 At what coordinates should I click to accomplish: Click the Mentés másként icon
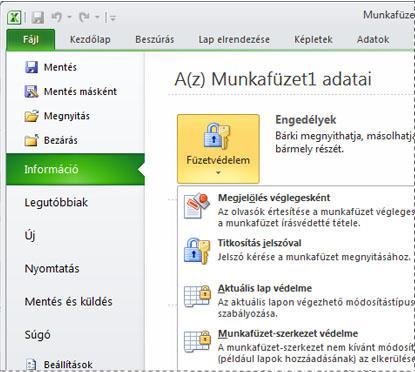(32, 91)
